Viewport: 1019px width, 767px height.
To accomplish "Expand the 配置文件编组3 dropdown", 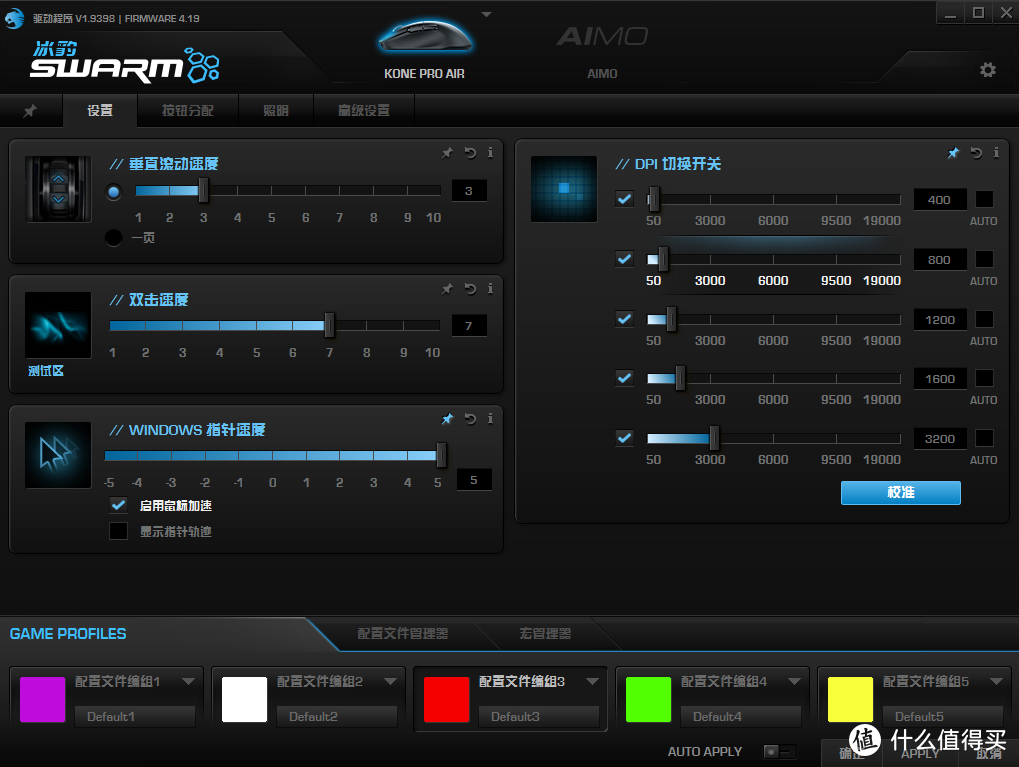I will 593,681.
